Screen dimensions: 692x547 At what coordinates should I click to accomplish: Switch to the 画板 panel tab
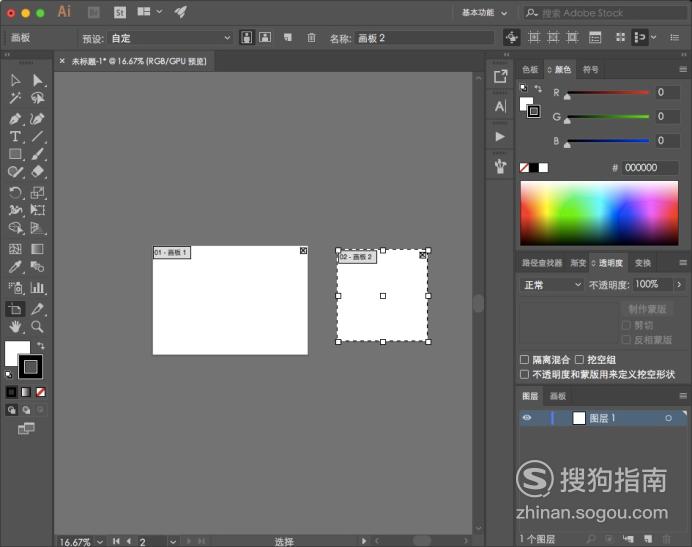click(x=557, y=396)
